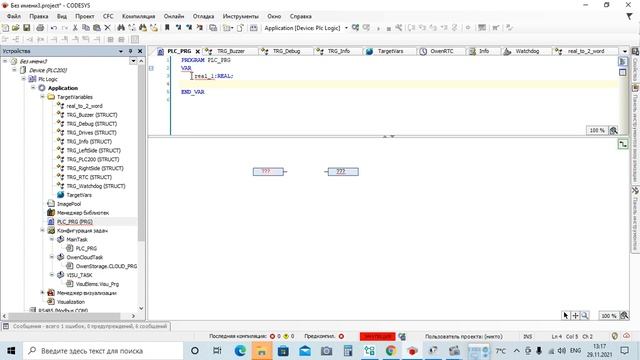Collapse the VISU_TASK node
Image resolution: width=640 pixels, height=360 pixels.
52,275
